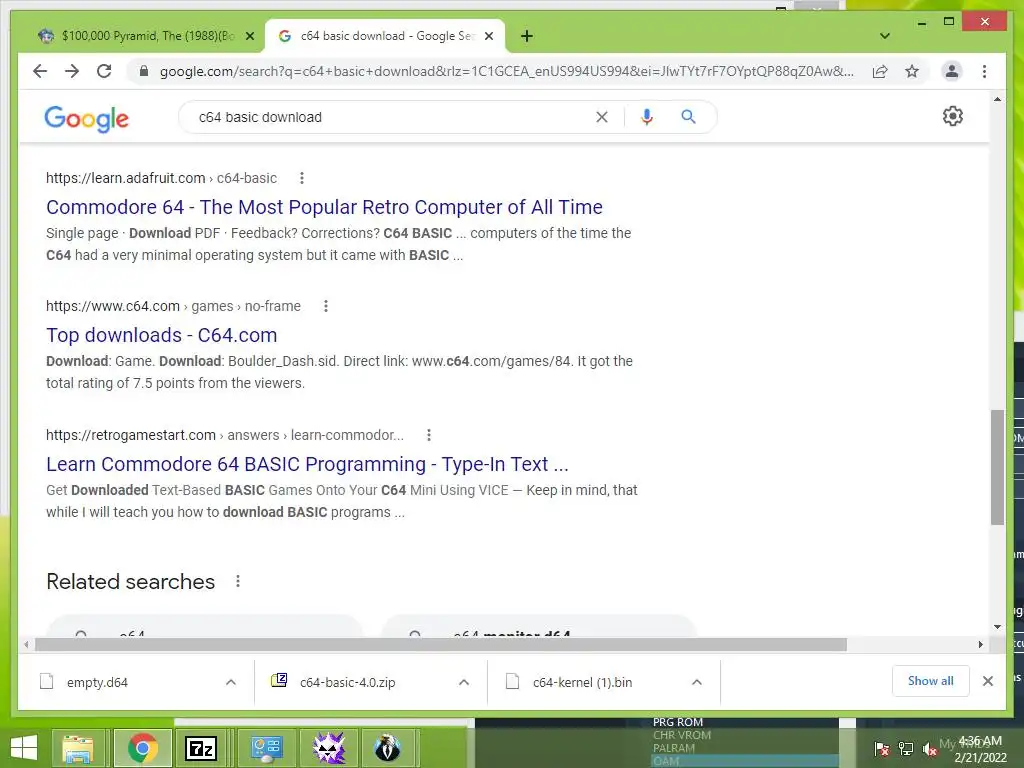Open the Windows Start menu

(x=24, y=748)
